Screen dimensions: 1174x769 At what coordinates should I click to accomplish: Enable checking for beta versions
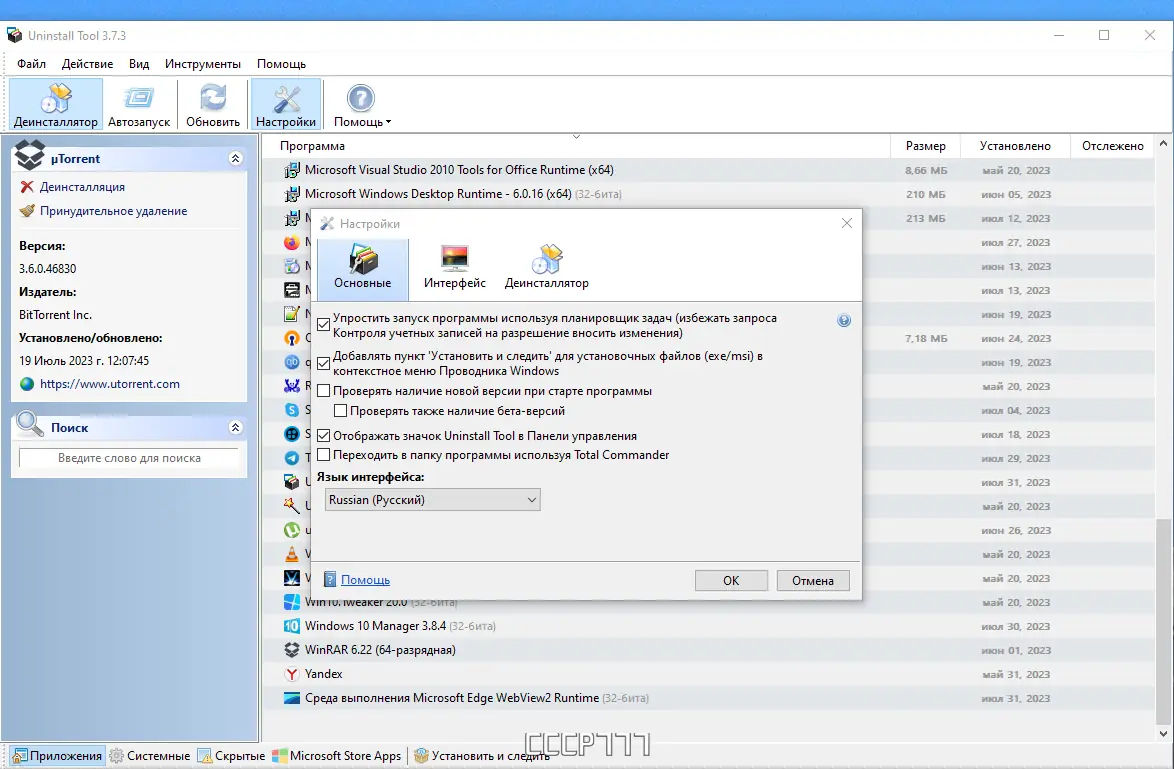(x=341, y=410)
